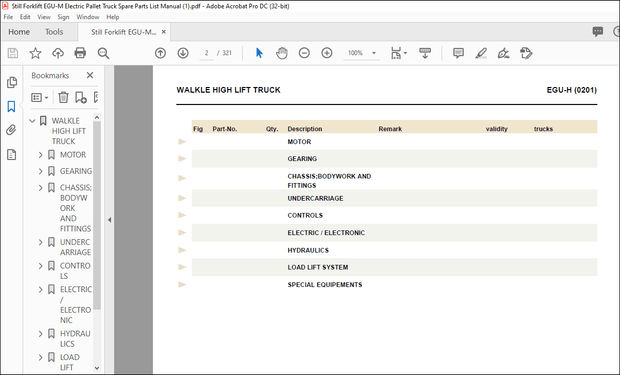Click the page number input field

point(206,53)
